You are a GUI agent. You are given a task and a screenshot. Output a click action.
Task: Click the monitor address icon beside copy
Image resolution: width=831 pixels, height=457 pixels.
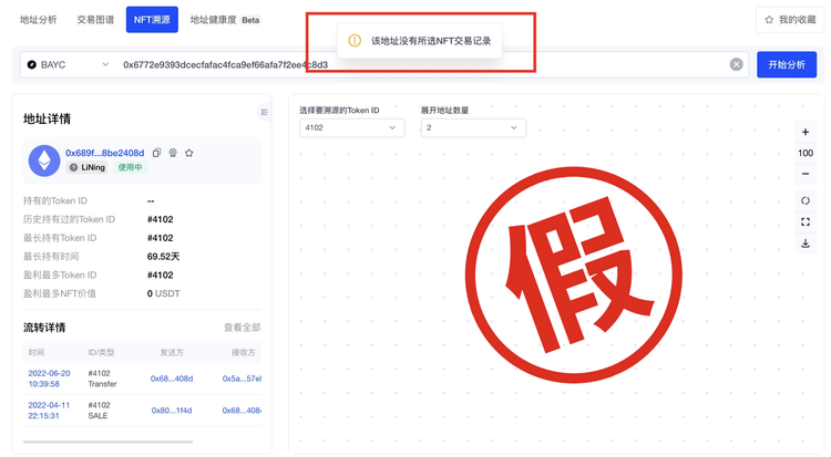[173, 153]
